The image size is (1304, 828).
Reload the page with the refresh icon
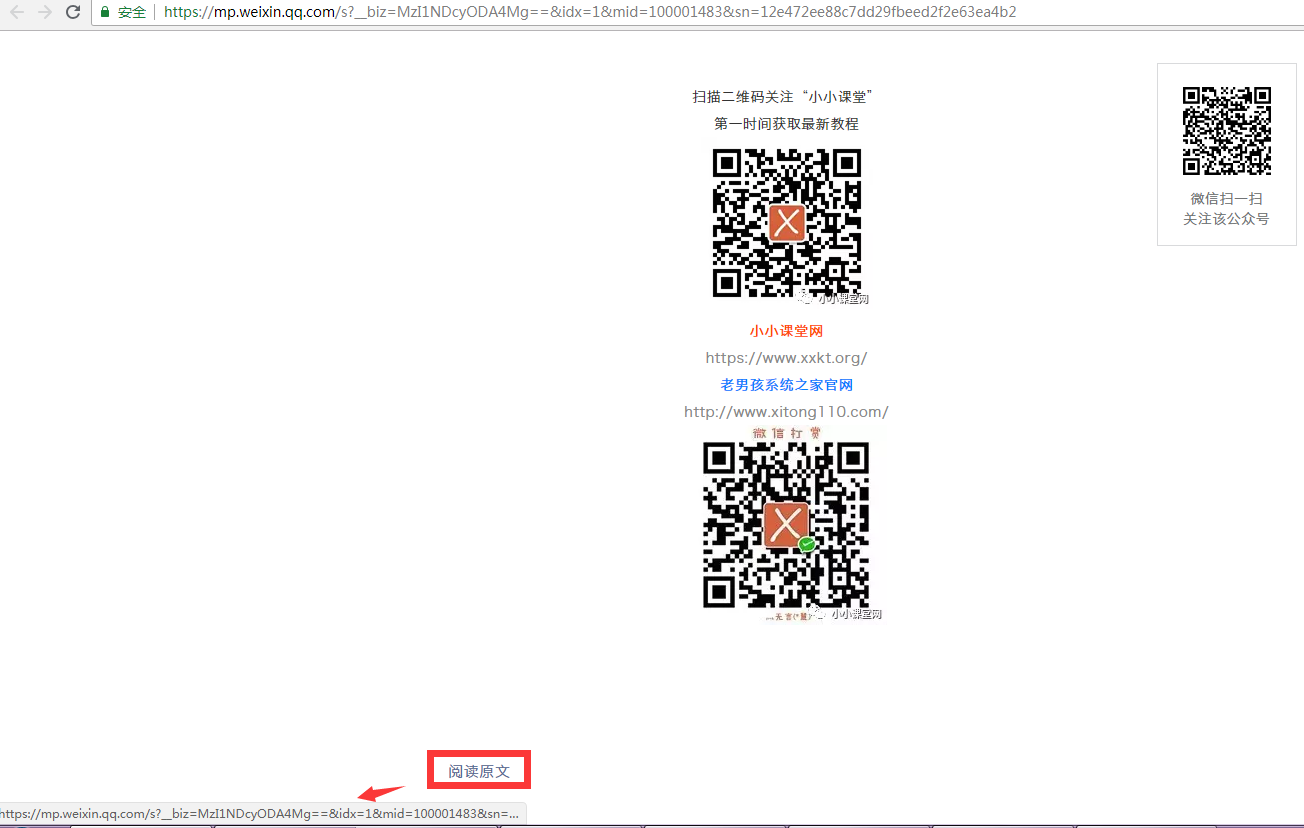73,12
